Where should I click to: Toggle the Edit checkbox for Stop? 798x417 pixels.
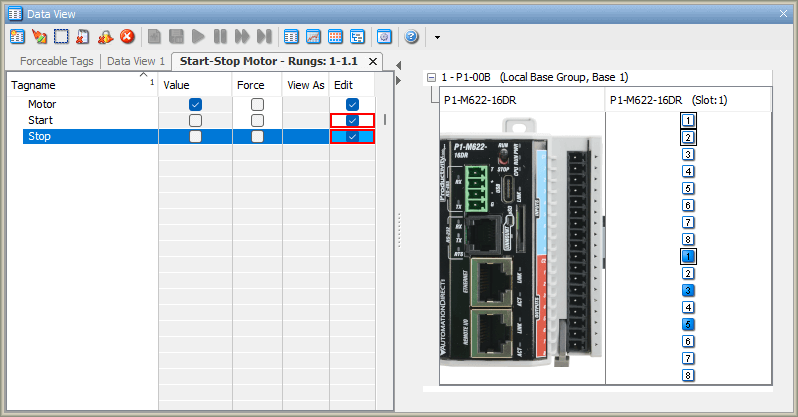[352, 136]
